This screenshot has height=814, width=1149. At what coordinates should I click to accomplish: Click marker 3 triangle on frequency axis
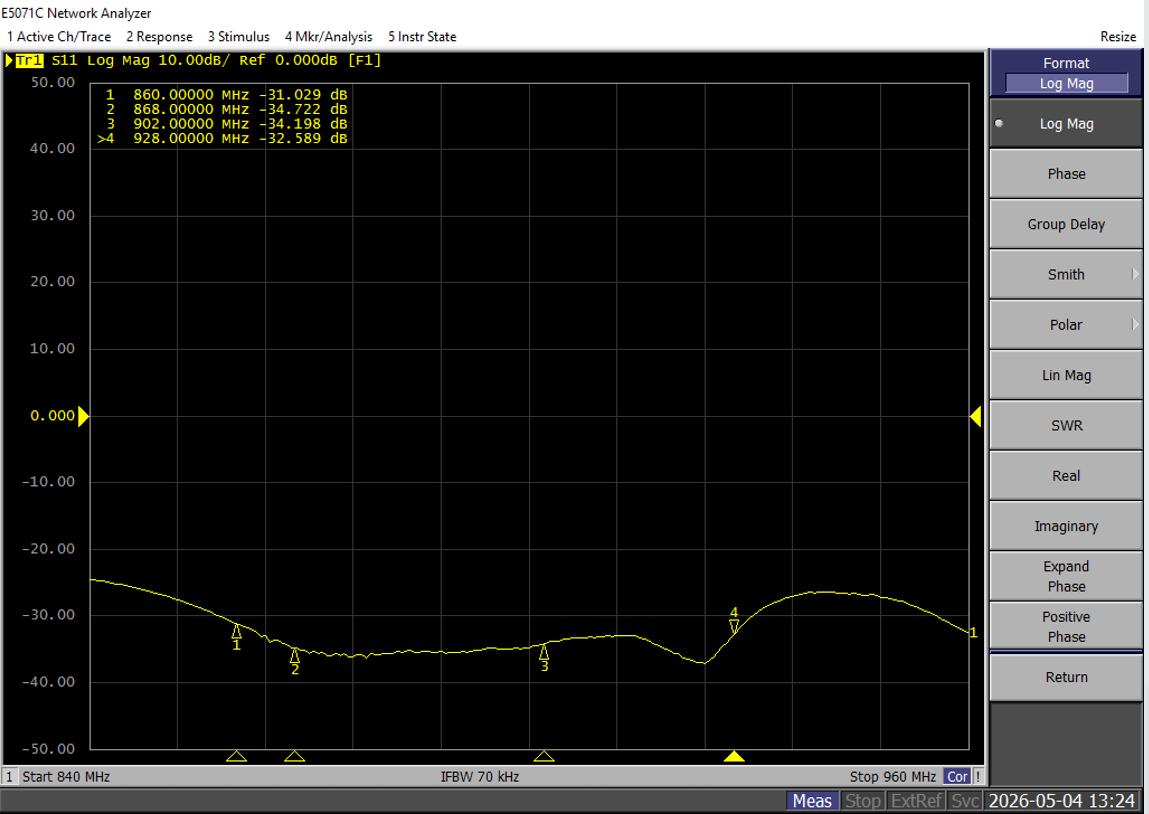tap(544, 756)
